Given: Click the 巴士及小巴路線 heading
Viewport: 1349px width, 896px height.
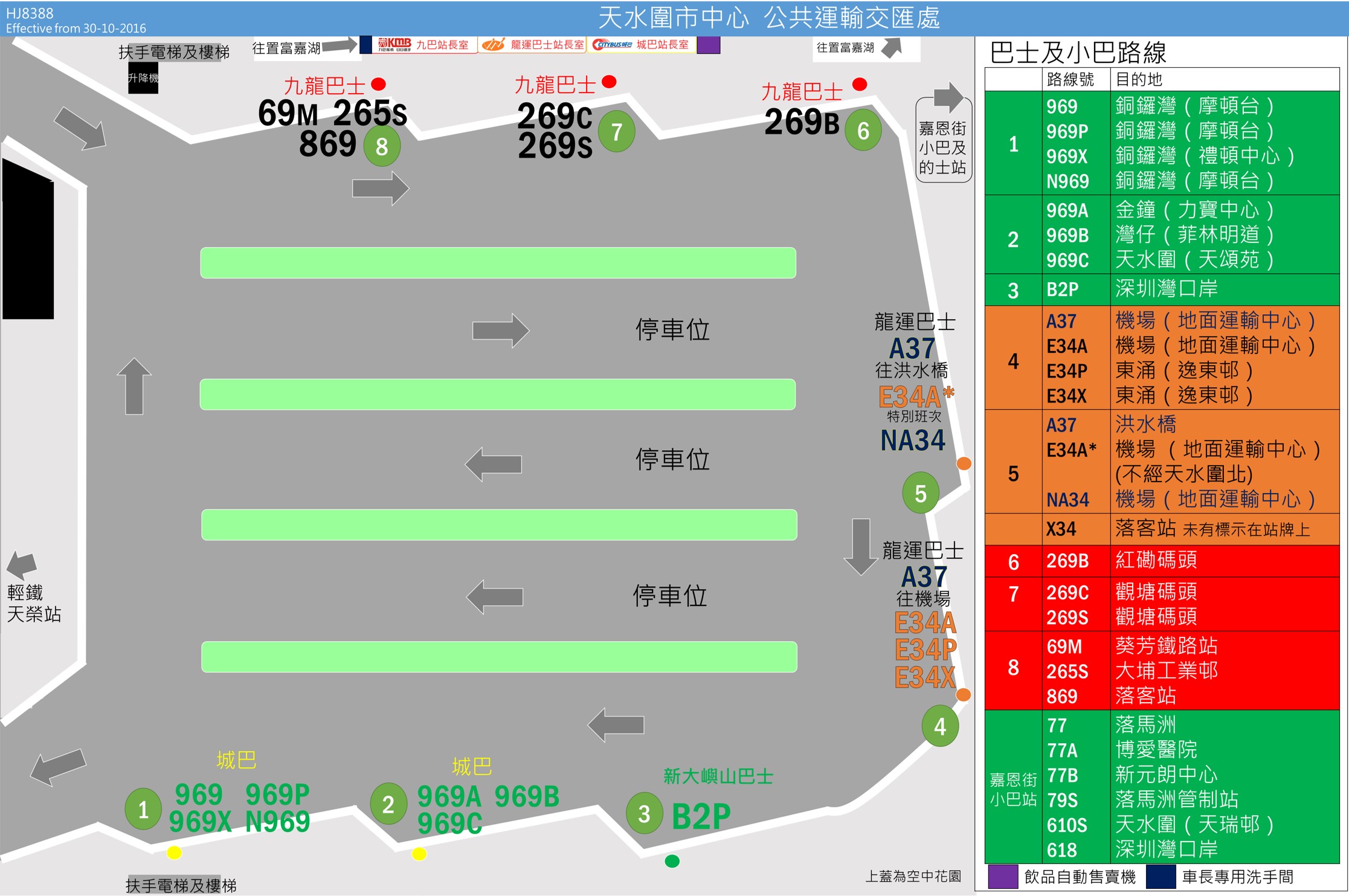Looking at the screenshot, I should (1078, 53).
